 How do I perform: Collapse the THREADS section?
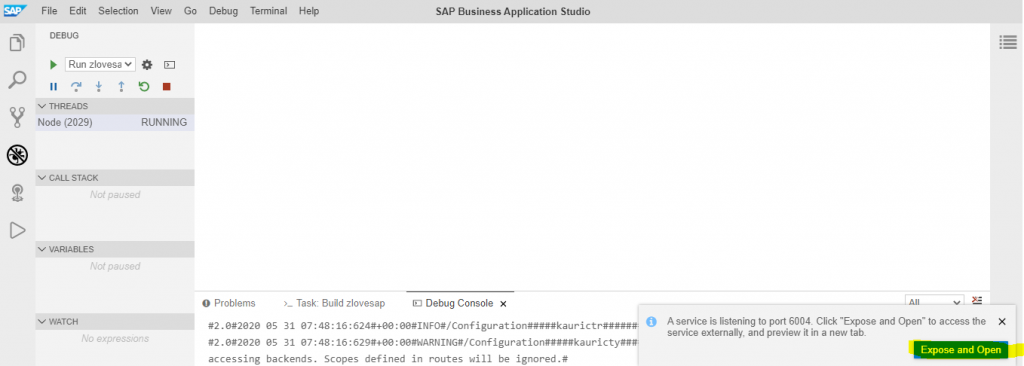pos(115,106)
